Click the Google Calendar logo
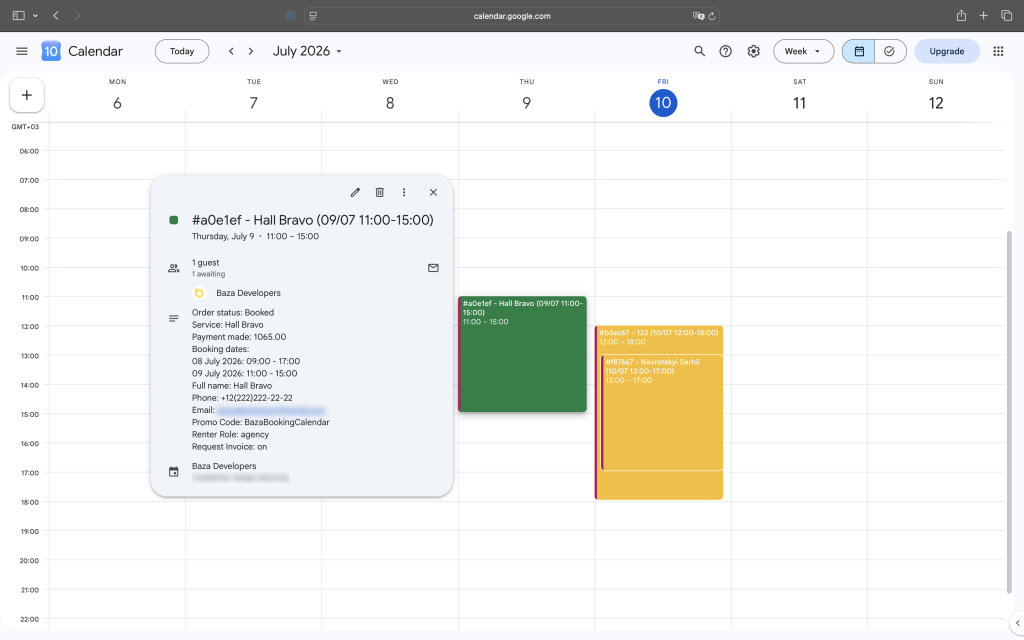The width and height of the screenshot is (1024, 640). coord(51,51)
